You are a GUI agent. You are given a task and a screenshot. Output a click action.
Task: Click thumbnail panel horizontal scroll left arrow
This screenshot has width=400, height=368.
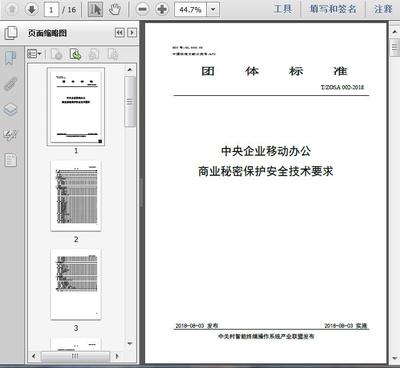[x=33, y=356]
